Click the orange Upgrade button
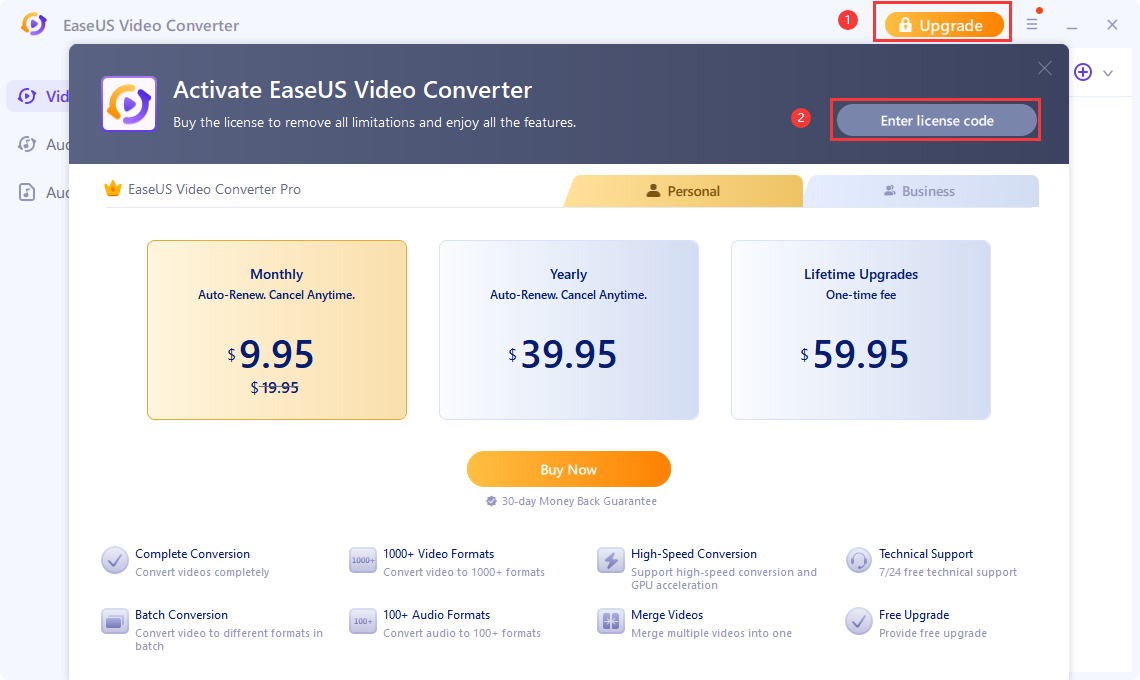 (944, 25)
